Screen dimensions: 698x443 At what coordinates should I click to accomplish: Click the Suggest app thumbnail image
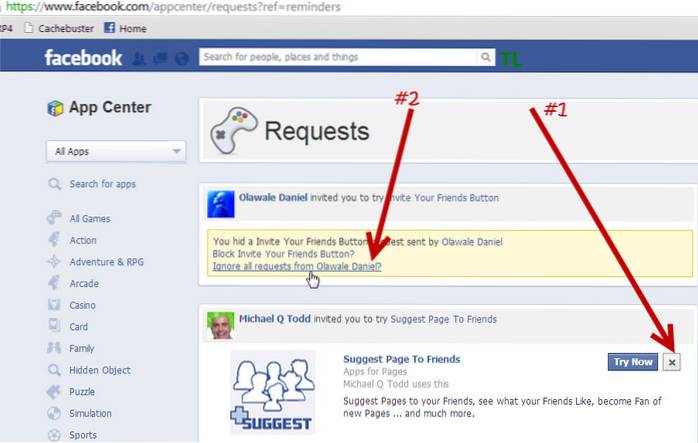pos(272,392)
